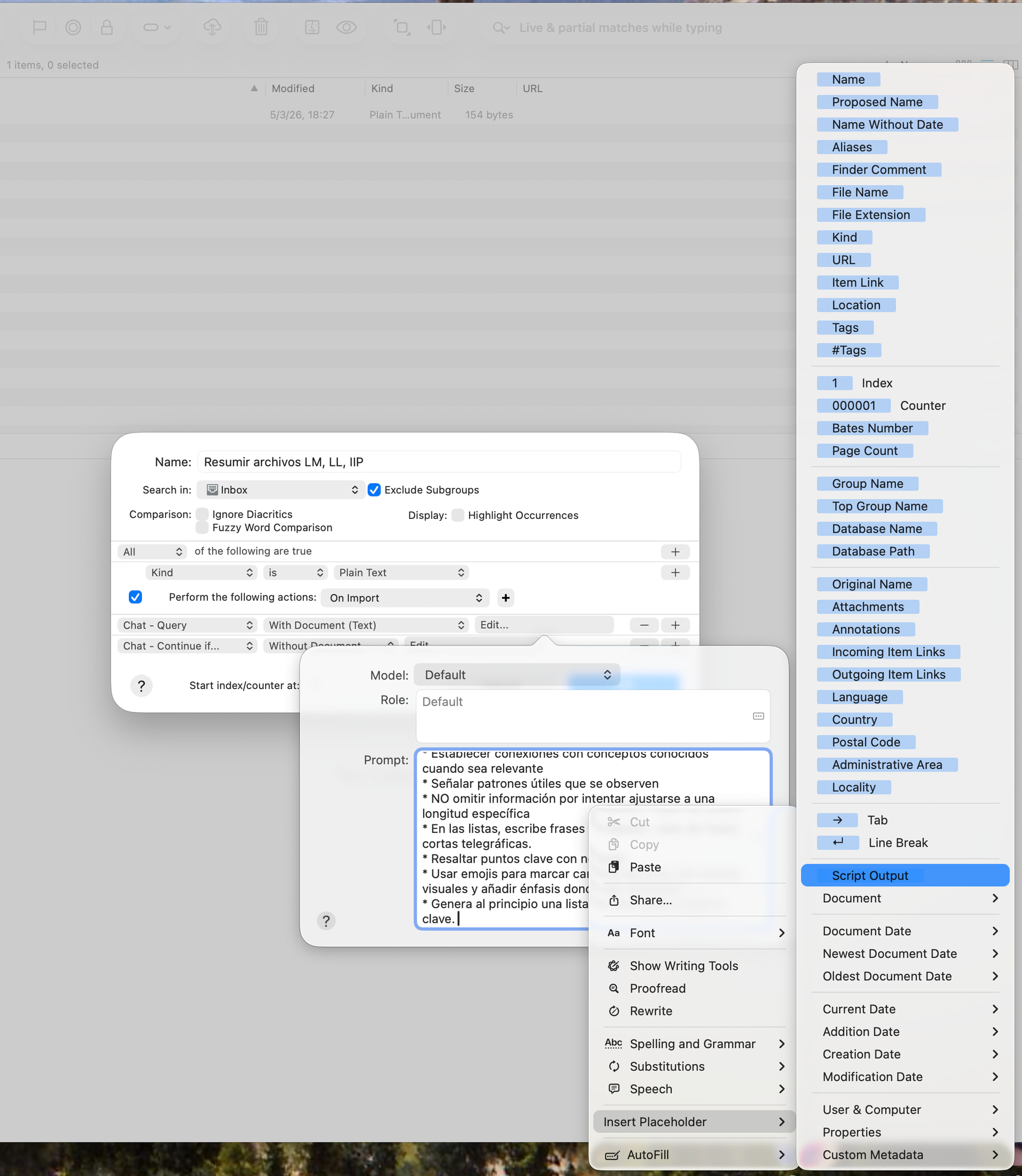Click the bold plus button next to On Import
Viewport: 1022px width, 1176px height.
(505, 598)
